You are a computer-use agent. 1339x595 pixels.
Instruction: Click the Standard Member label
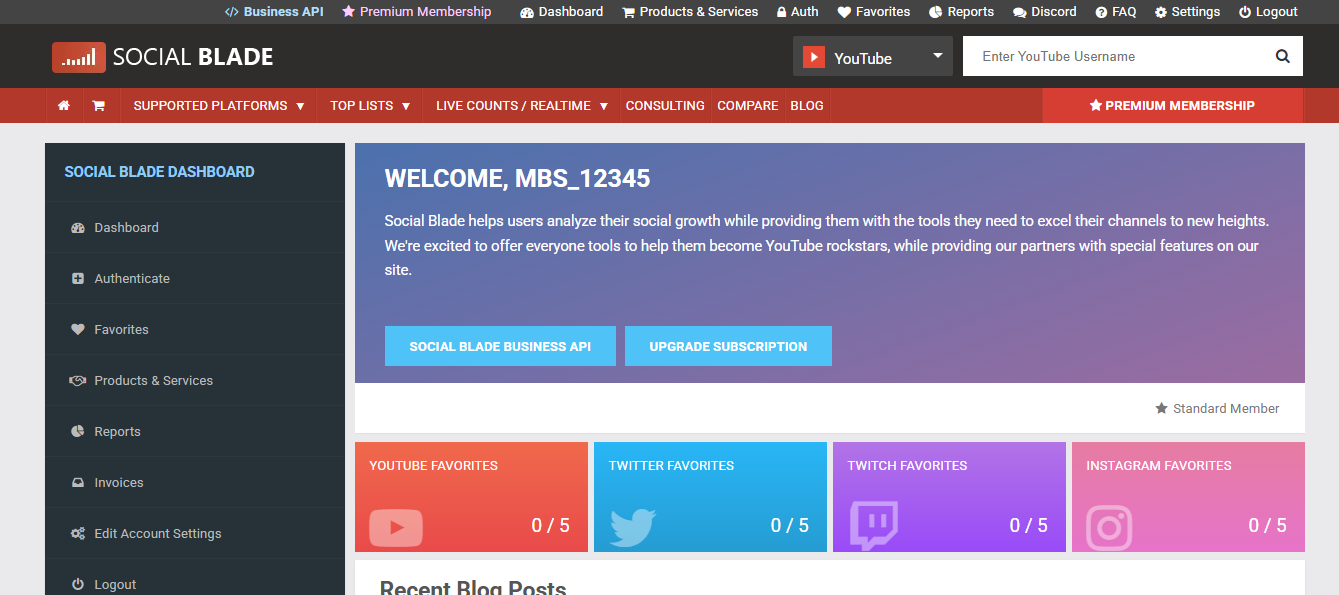[x=1226, y=408]
